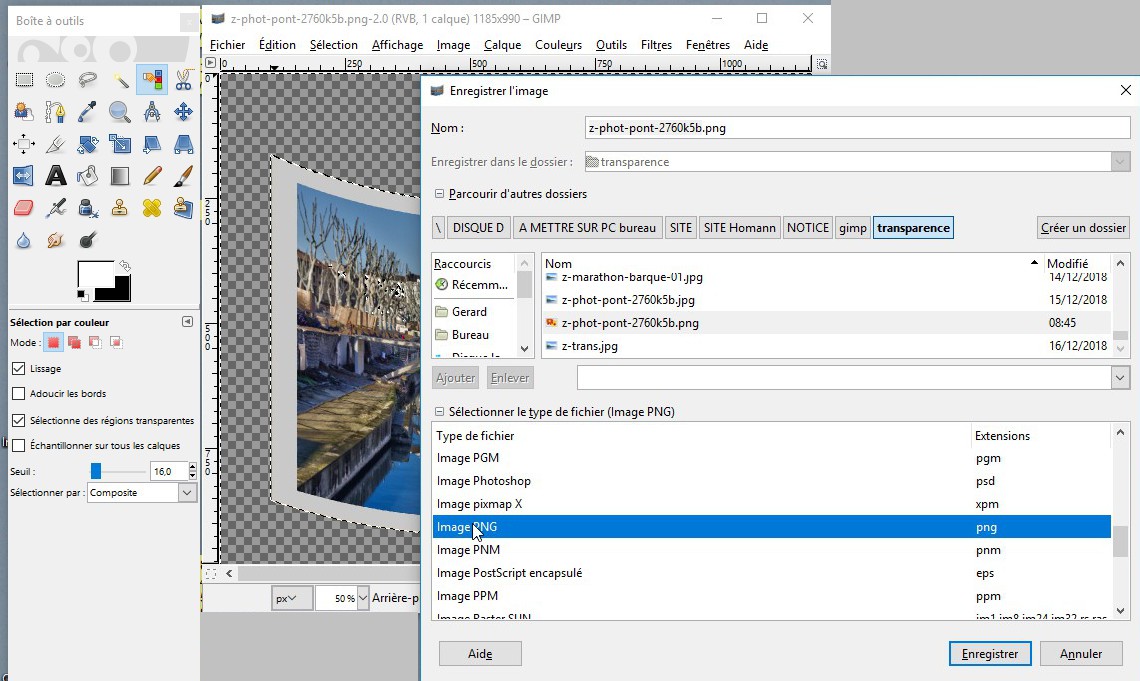Select the Crop tool
This screenshot has width=1140, height=681.
(x=55, y=144)
